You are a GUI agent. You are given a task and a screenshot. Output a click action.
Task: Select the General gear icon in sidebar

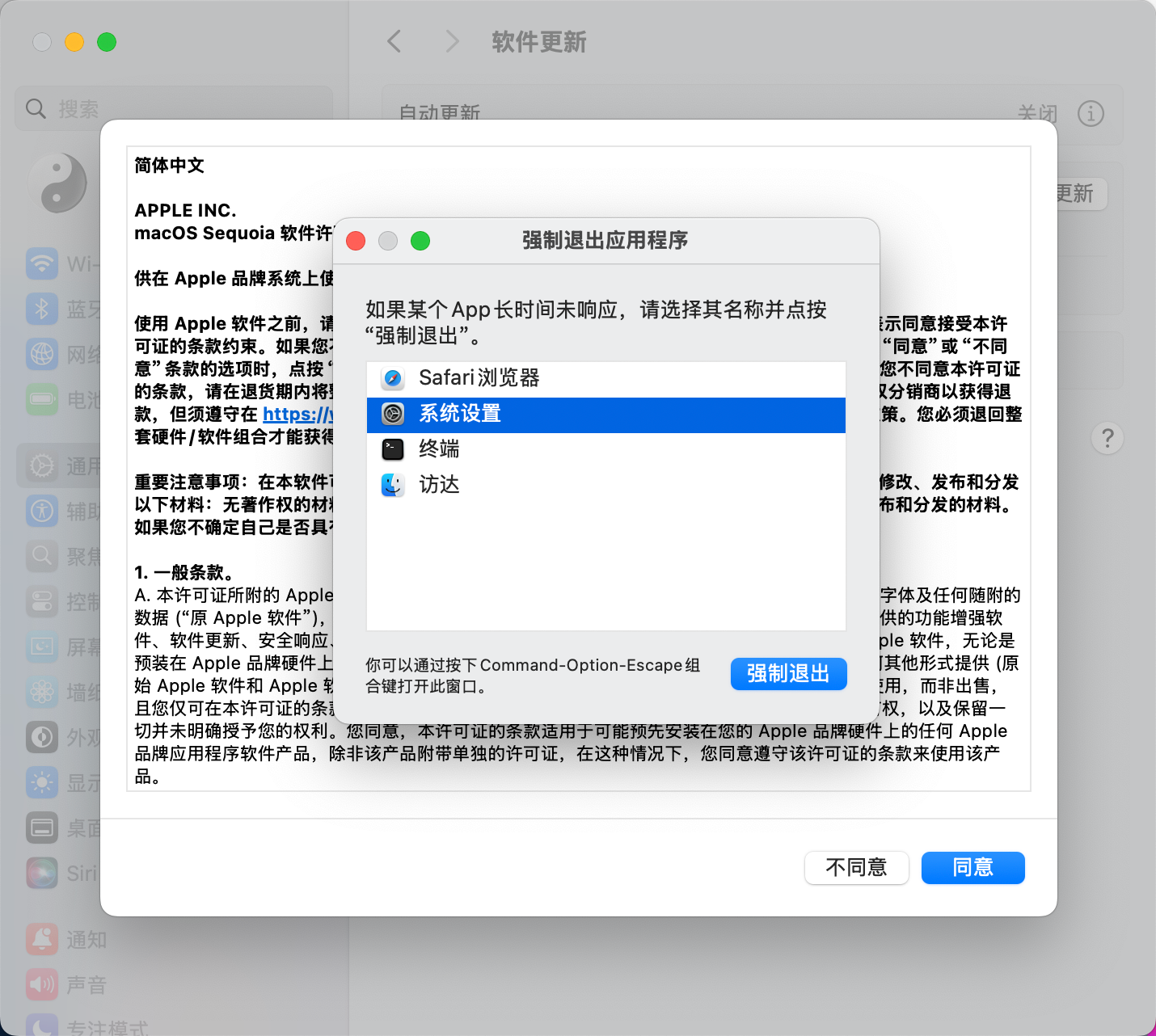pyautogui.click(x=42, y=465)
